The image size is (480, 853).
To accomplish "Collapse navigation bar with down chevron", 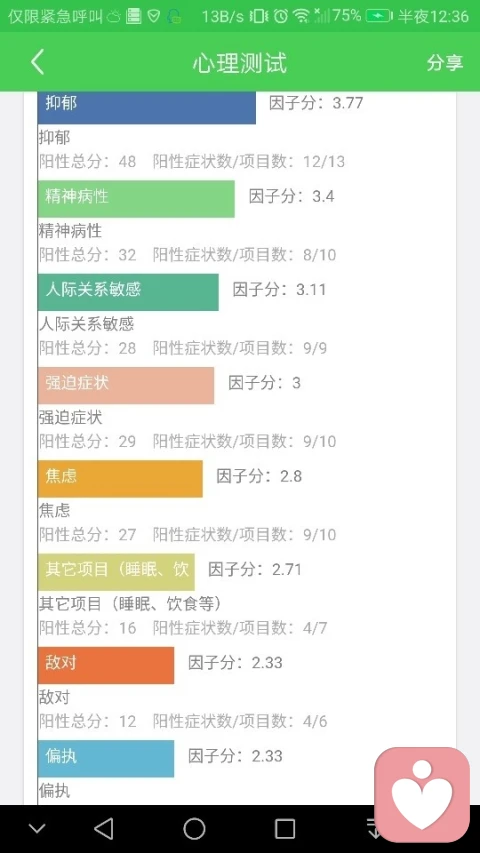I will [x=37, y=829].
